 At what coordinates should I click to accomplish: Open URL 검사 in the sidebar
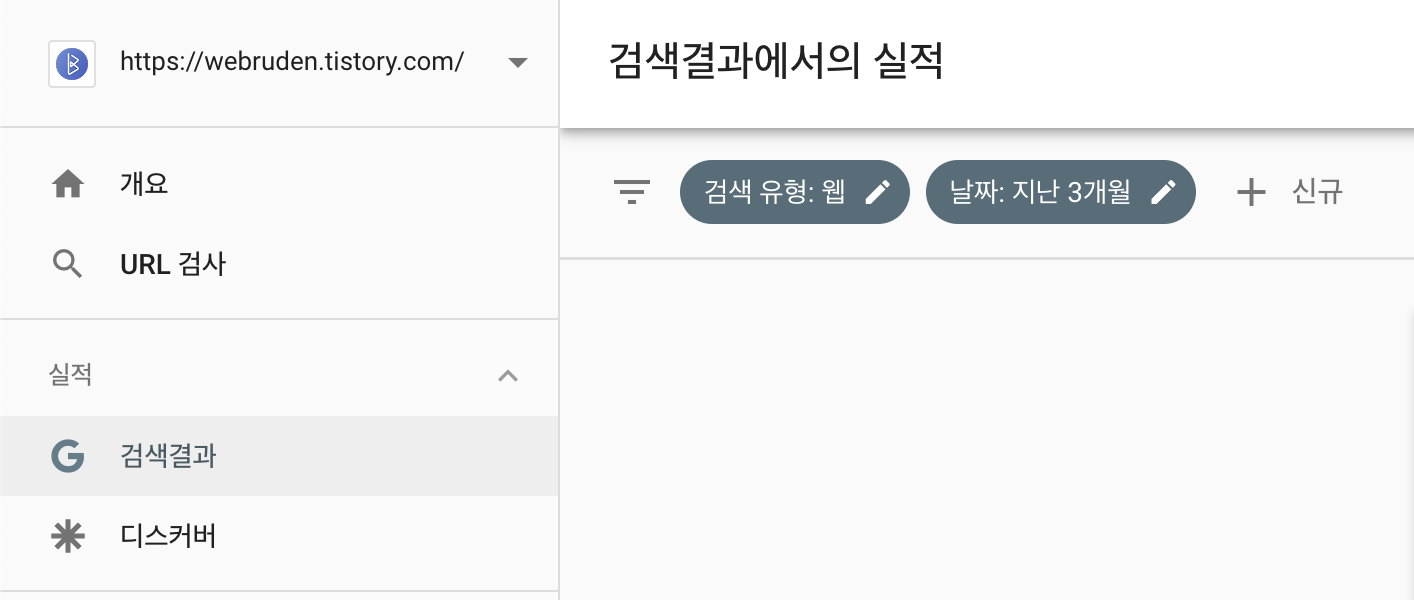(x=279, y=265)
